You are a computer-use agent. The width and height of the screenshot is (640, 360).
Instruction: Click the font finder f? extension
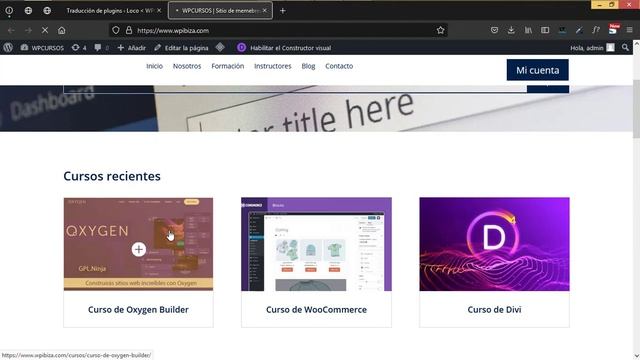596,30
